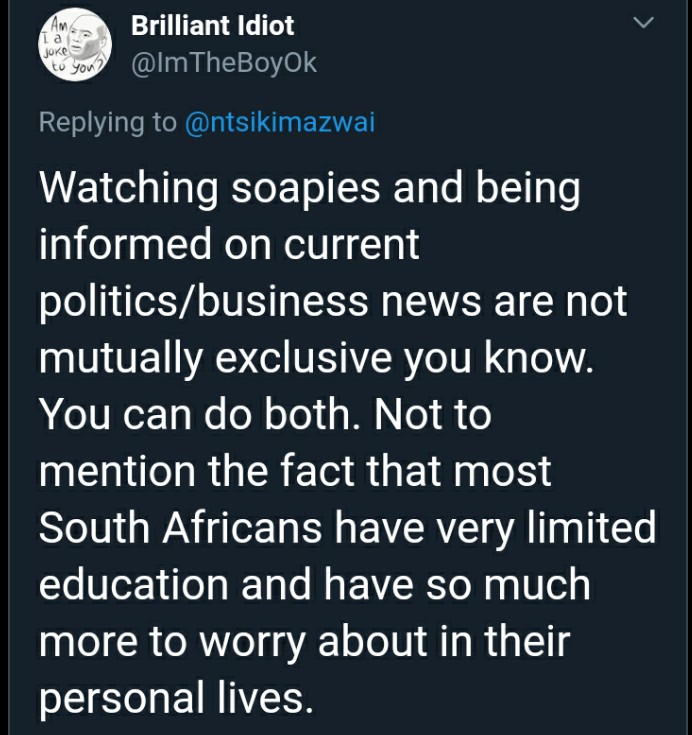The height and width of the screenshot is (735, 692).
Task: Click the phrase 'informed on current'
Action: coord(229,244)
